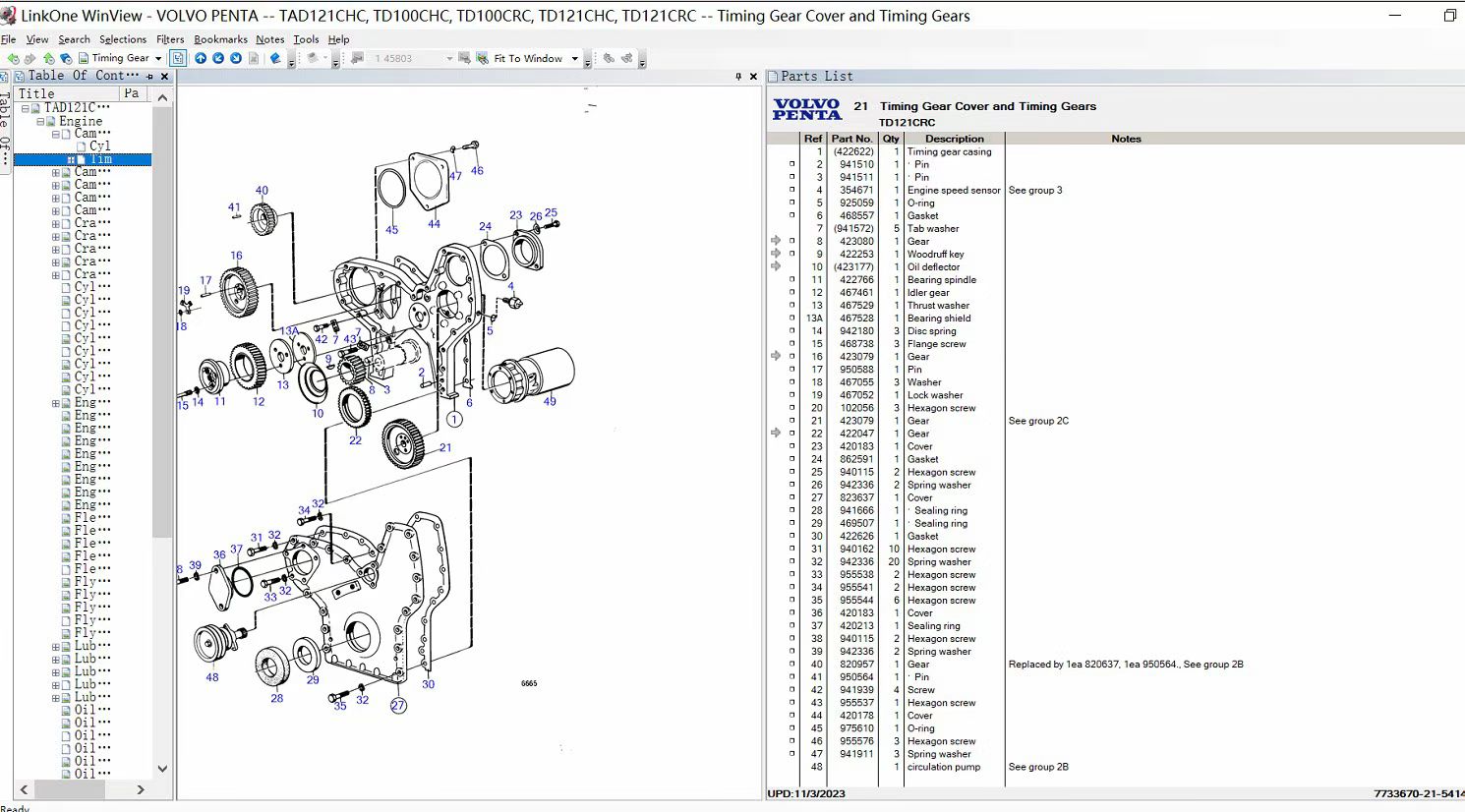Image resolution: width=1465 pixels, height=812 pixels.
Task: Pin the Table Of Contents panel
Action: pos(149,77)
